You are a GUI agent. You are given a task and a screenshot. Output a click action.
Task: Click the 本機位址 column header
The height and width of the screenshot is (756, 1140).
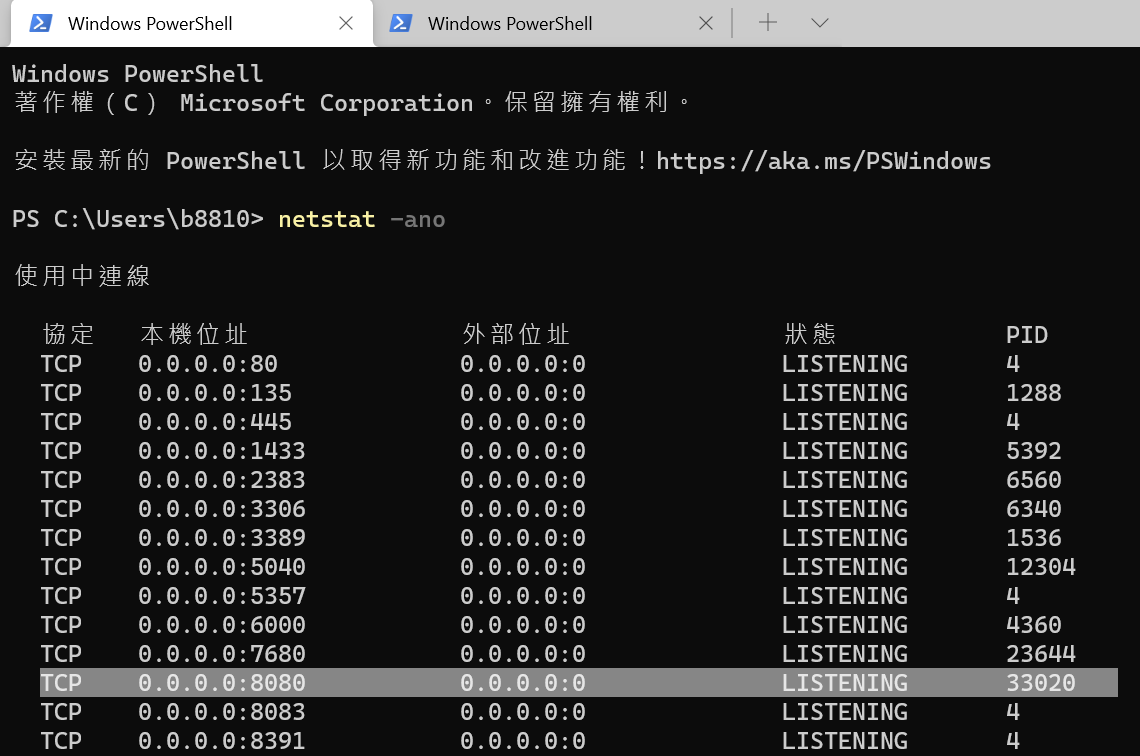[194, 334]
